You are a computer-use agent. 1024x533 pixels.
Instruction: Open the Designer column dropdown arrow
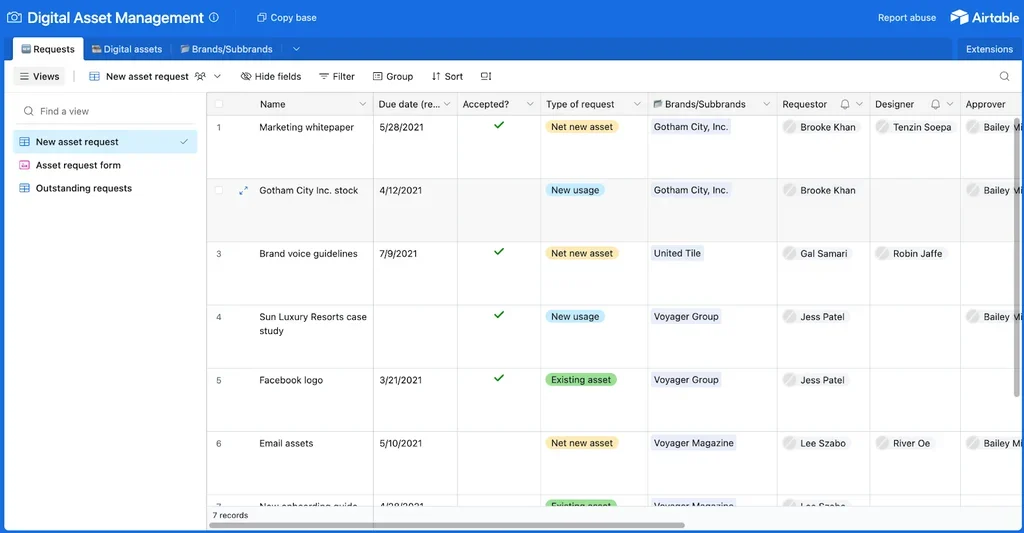pos(950,105)
